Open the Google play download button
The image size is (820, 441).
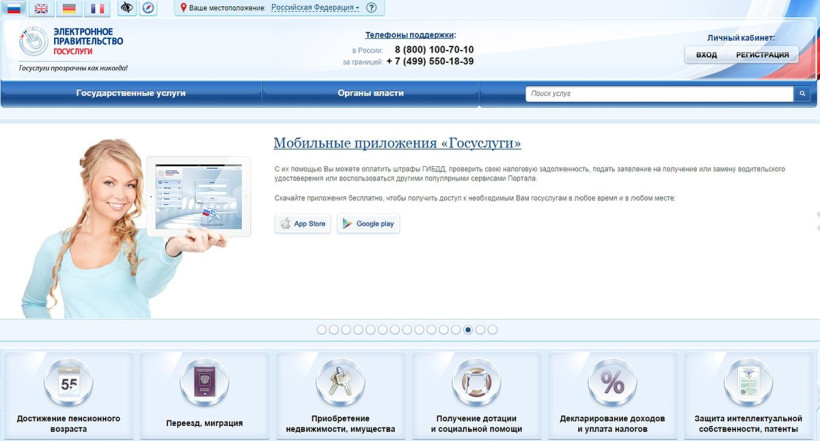368,224
